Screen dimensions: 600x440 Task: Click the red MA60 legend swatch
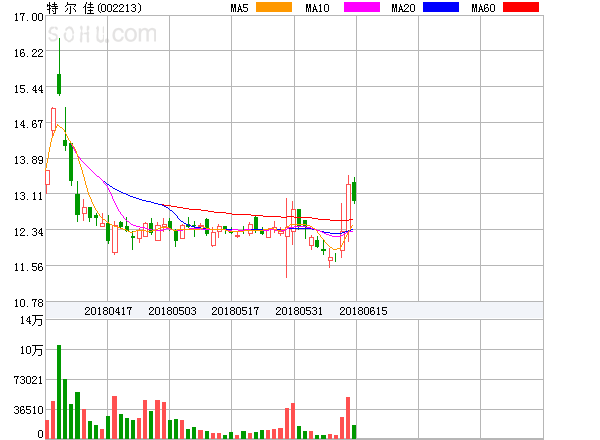(521, 7)
